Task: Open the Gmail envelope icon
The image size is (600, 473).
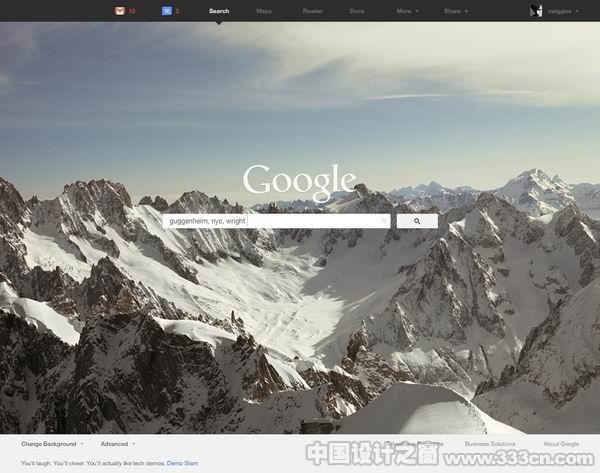Action: click(120, 11)
